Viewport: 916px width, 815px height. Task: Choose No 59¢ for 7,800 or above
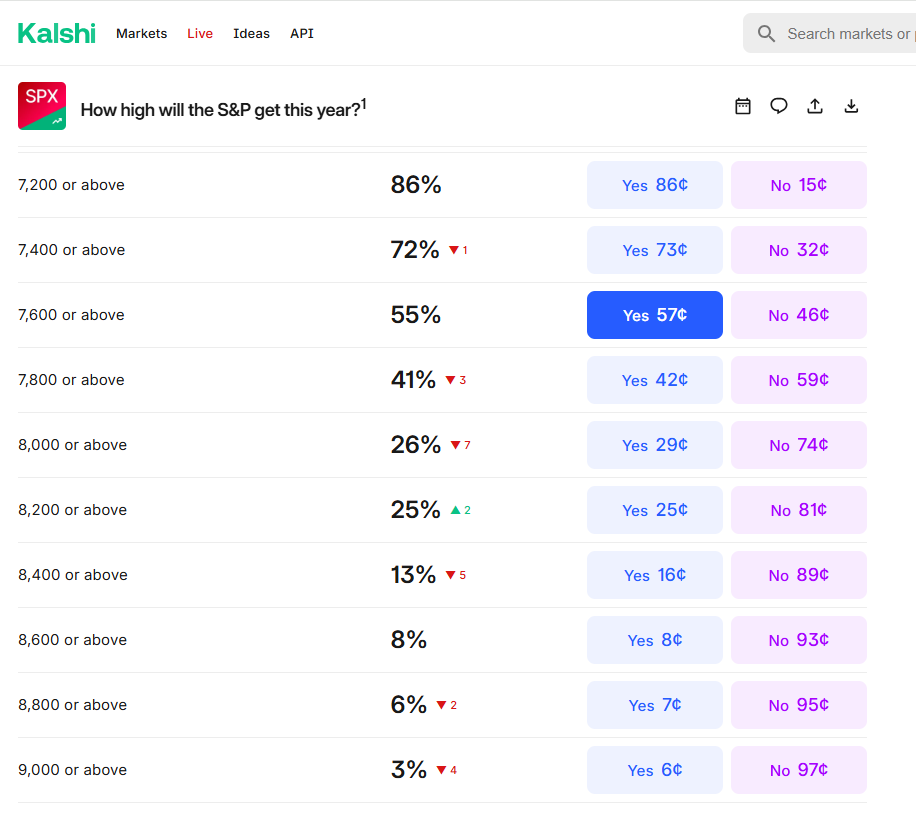799,380
